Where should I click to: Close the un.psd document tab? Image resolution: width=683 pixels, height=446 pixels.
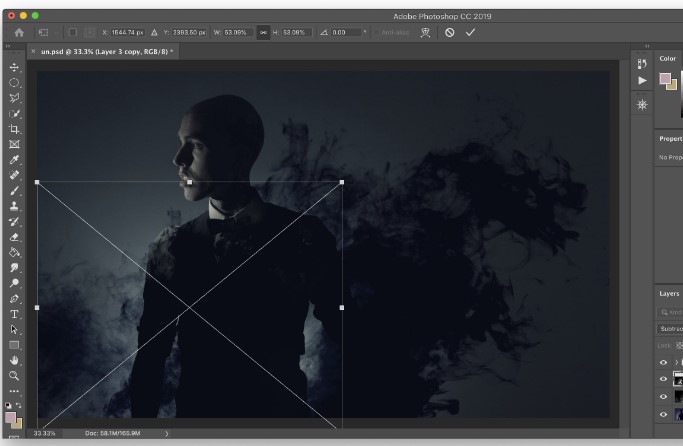[x=33, y=51]
